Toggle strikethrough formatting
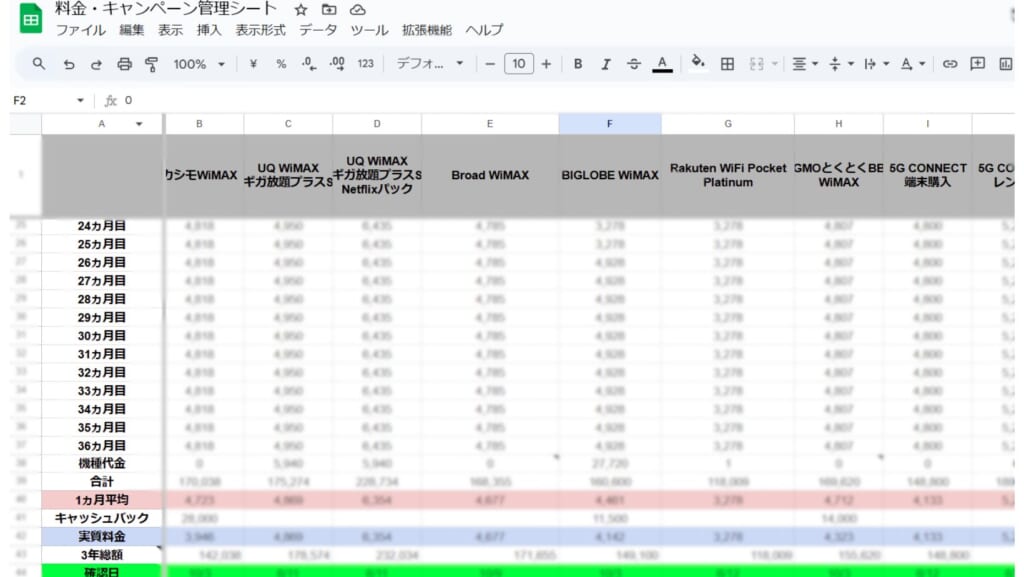This screenshot has height=577, width=1024. pyautogui.click(x=633, y=64)
